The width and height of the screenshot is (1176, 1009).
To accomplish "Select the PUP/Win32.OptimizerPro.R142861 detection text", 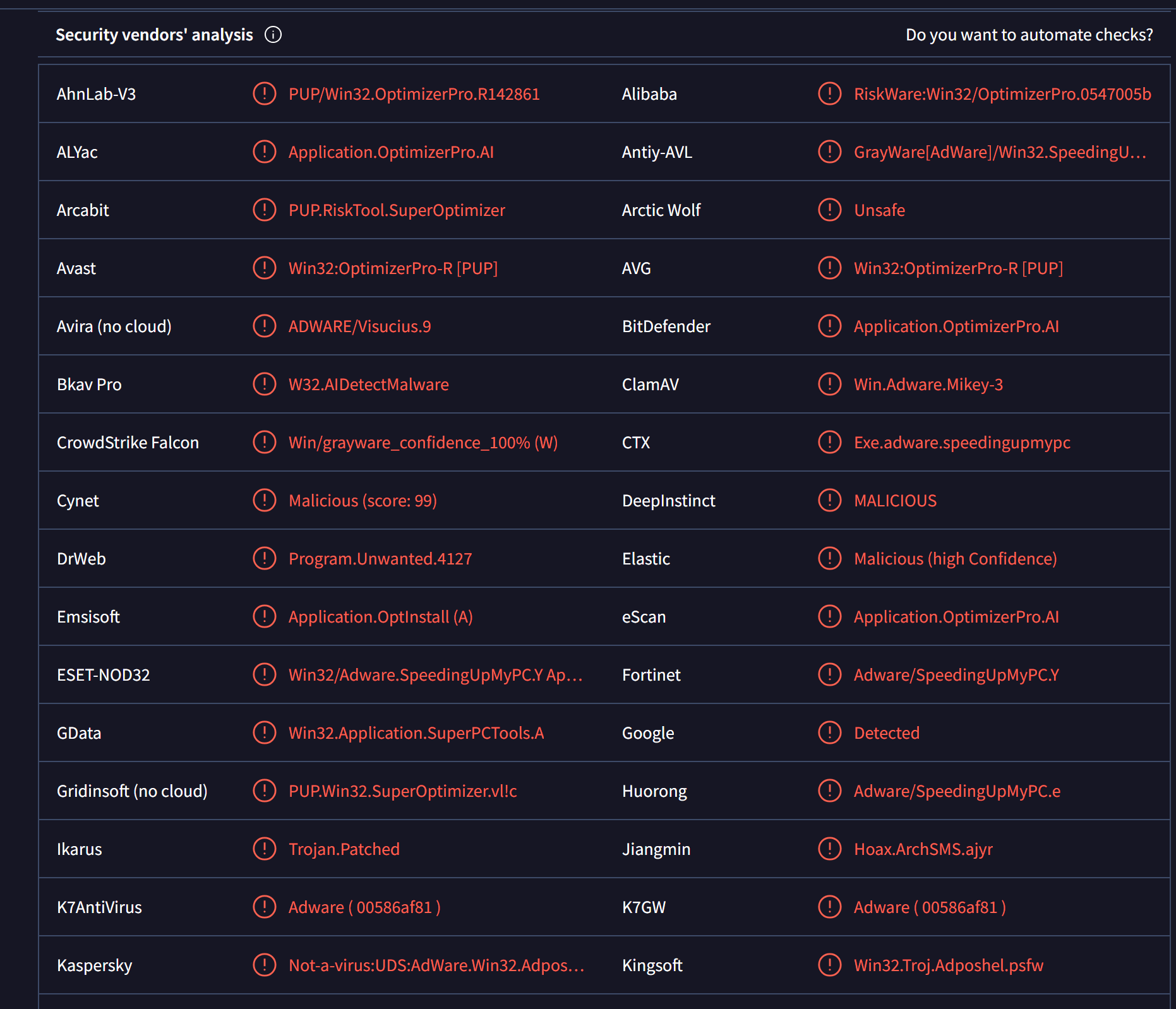I will [x=414, y=94].
